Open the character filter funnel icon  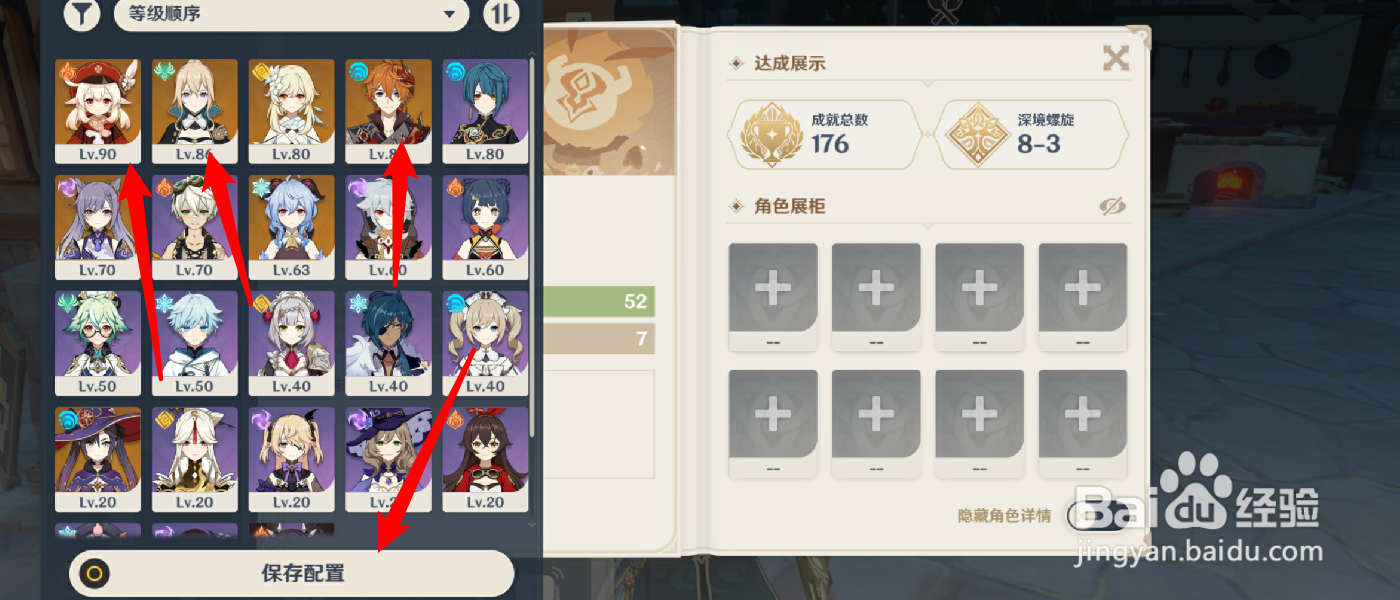(80, 14)
